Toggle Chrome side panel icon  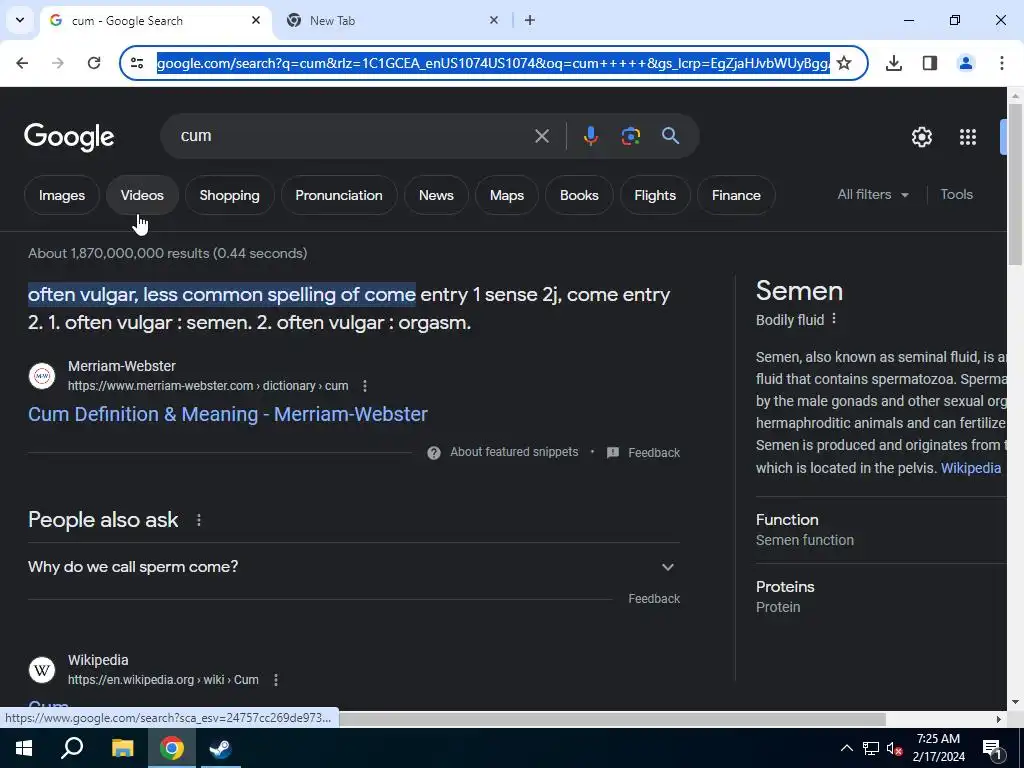click(929, 63)
